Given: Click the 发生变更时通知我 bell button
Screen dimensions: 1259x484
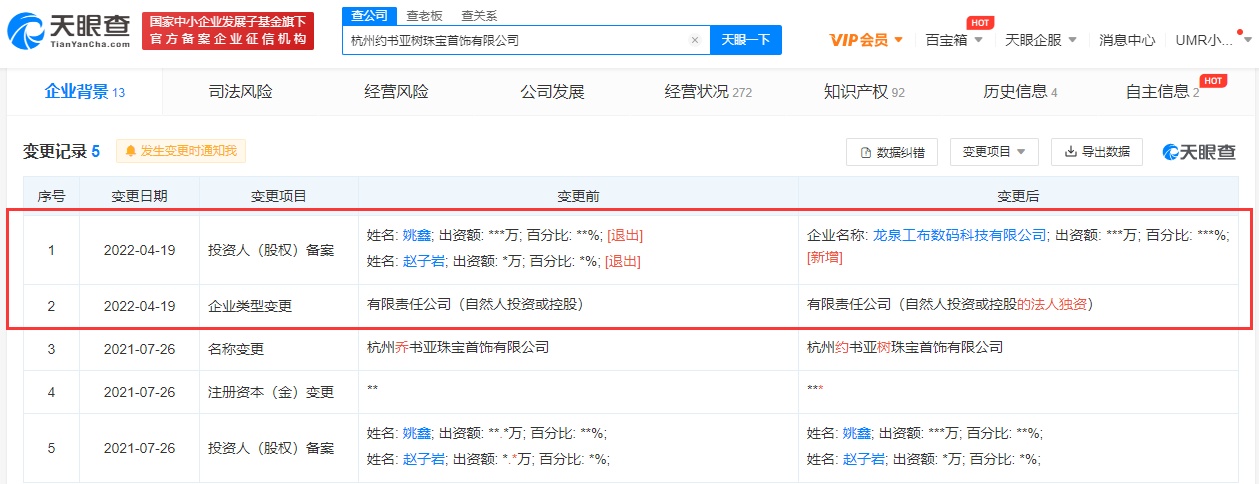Looking at the screenshot, I should coord(181,151).
